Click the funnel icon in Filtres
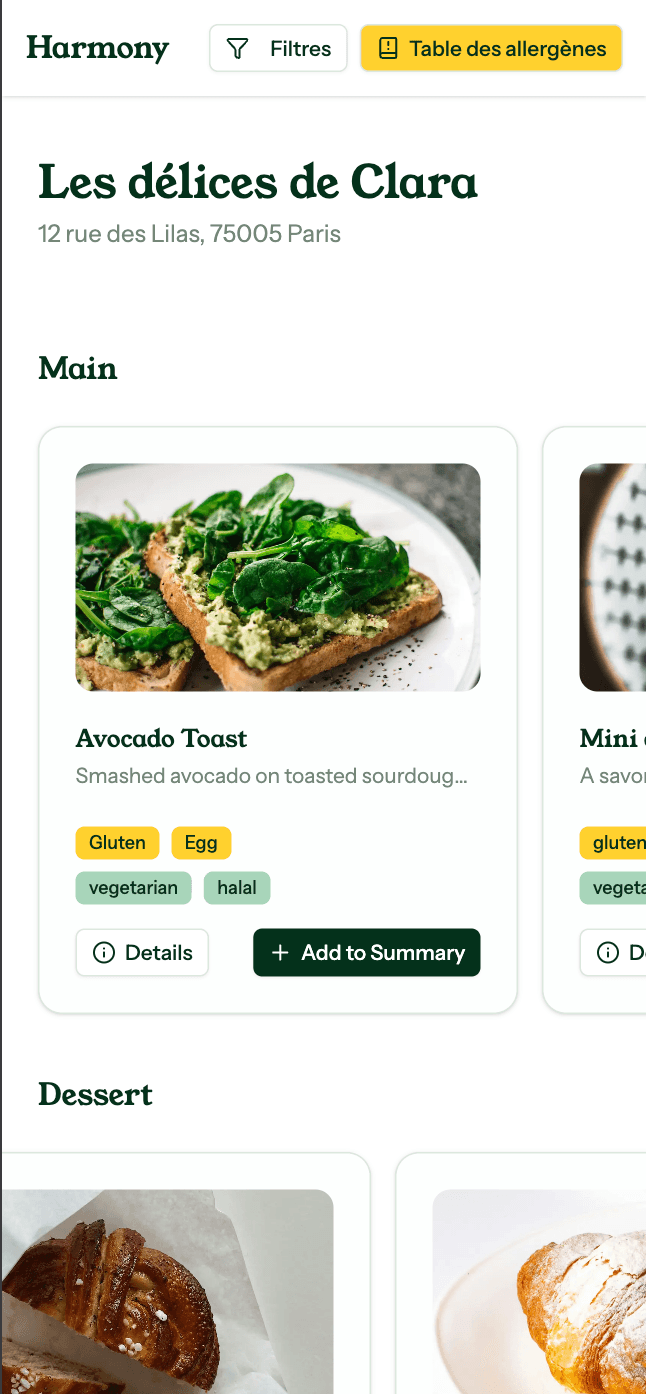The width and height of the screenshot is (646, 1394). (237, 49)
